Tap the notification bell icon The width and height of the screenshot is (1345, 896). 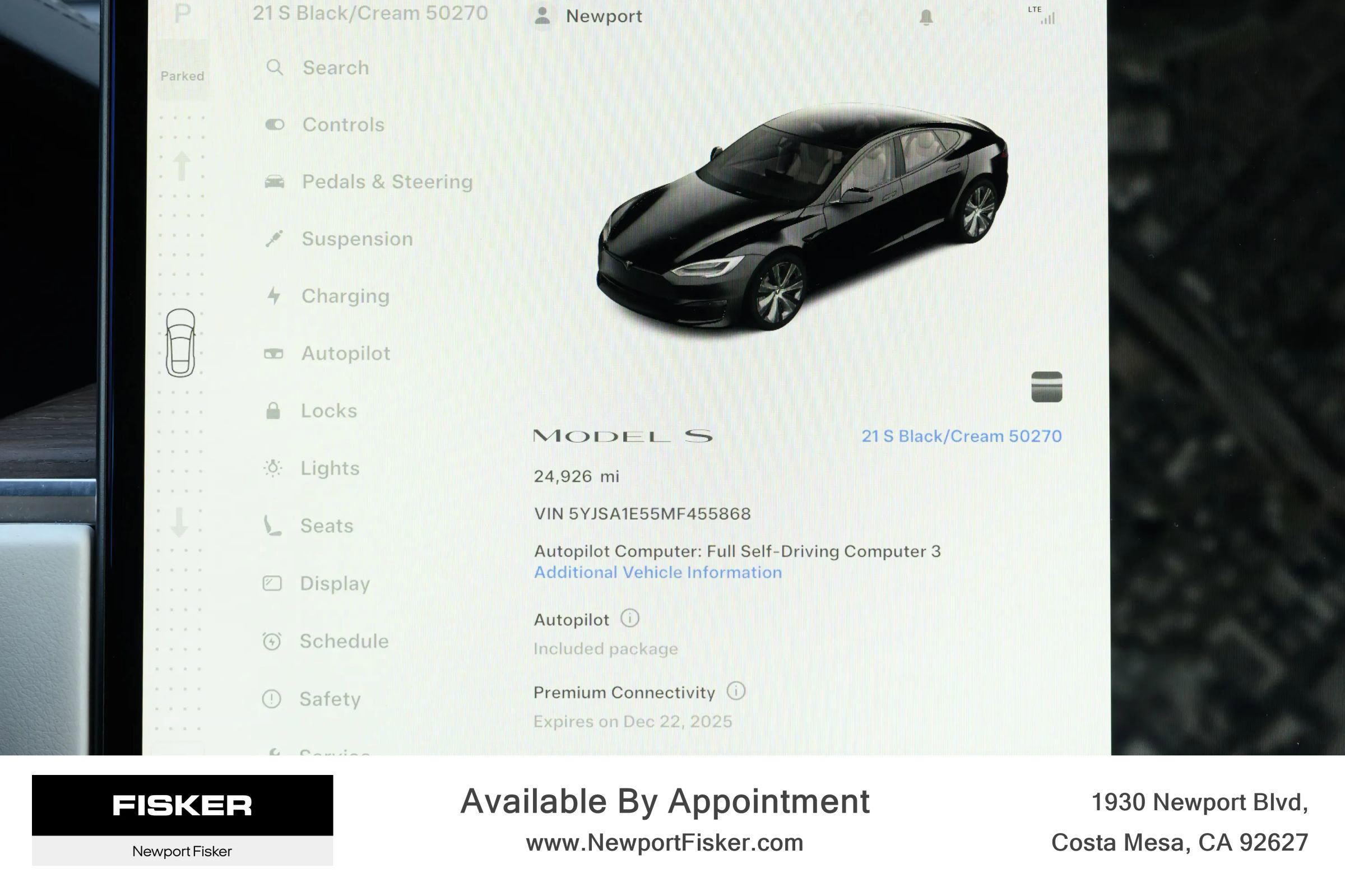coord(927,17)
